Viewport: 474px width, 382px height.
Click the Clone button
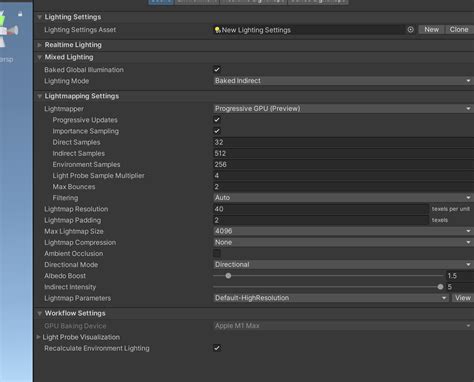click(459, 30)
